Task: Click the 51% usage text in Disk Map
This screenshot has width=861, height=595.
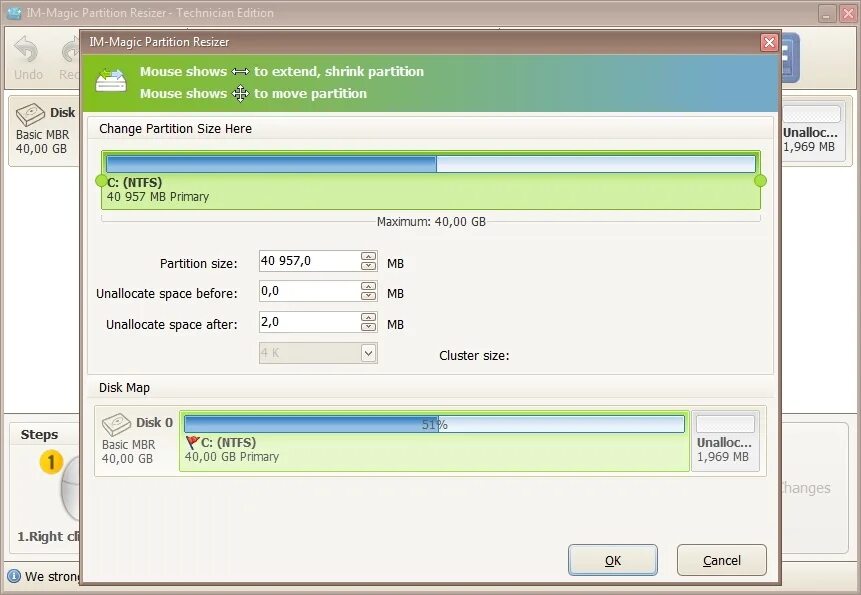Action: tap(434, 424)
